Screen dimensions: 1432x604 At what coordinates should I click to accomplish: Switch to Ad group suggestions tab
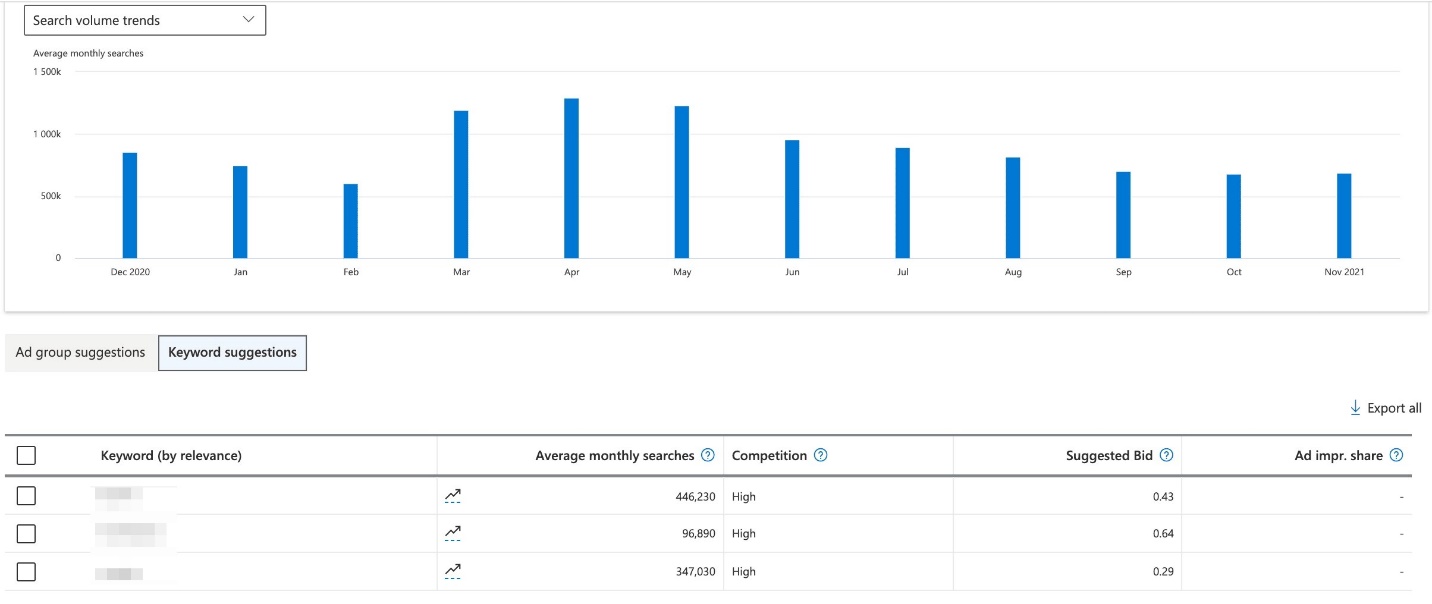[81, 353]
